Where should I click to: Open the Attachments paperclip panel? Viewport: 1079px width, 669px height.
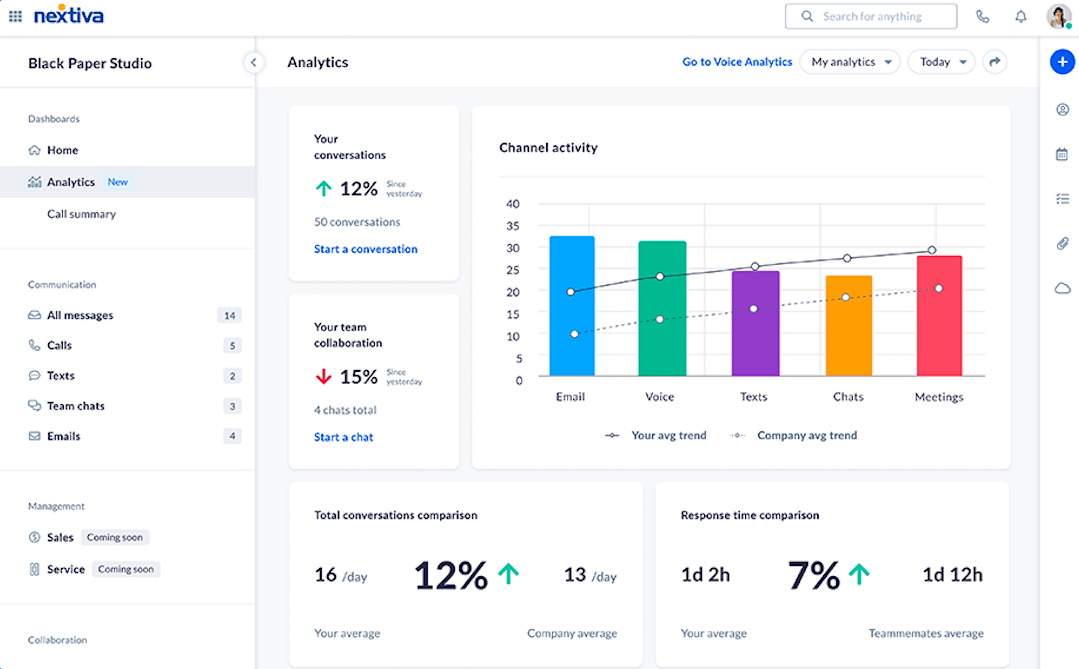pos(1062,243)
